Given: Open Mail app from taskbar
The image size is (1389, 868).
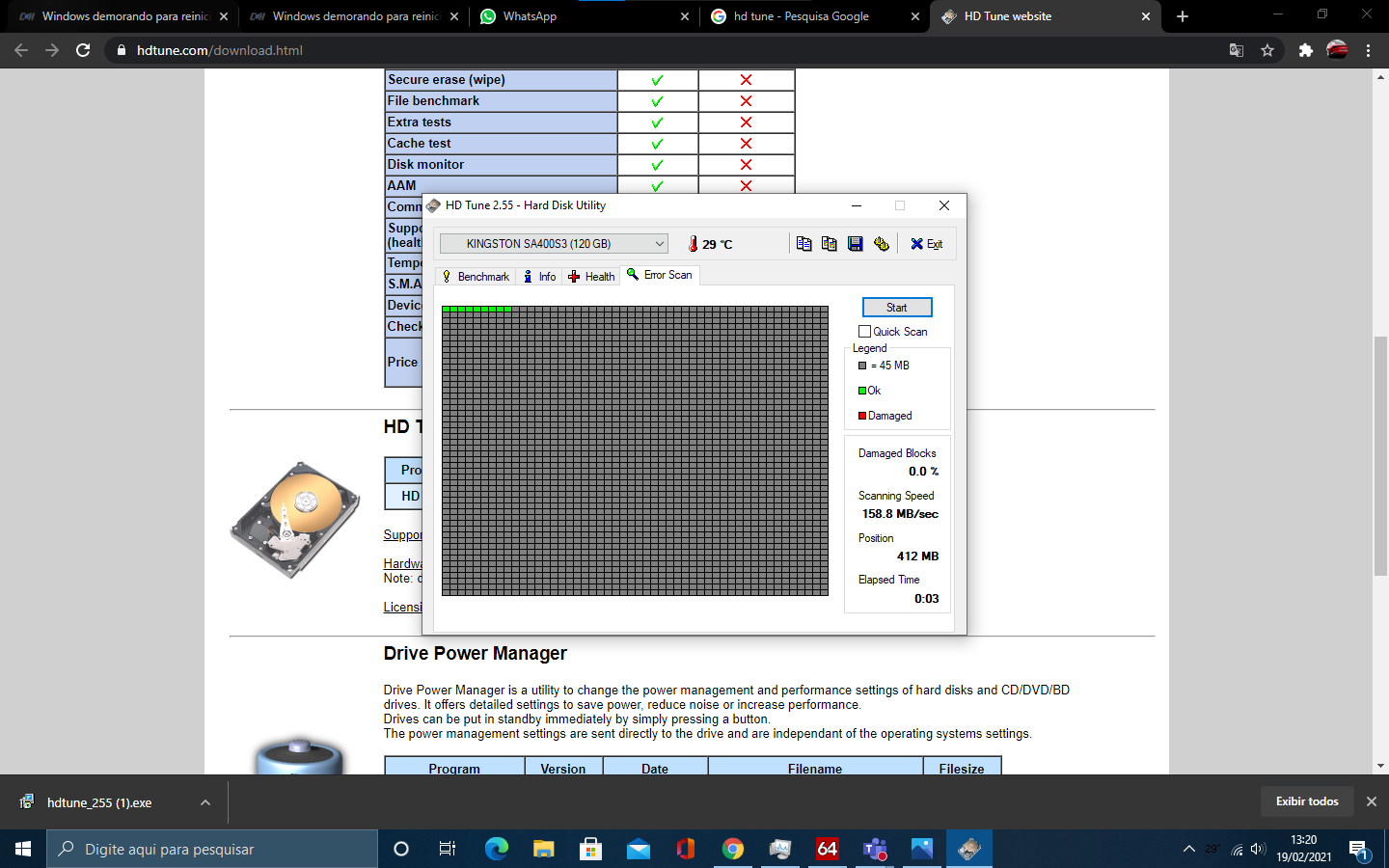Looking at the screenshot, I should (638, 849).
